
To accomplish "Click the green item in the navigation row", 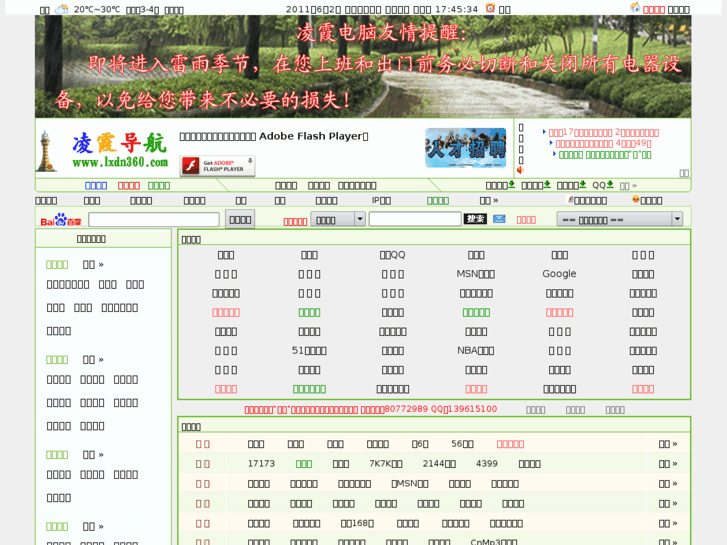I will click(x=438, y=200).
